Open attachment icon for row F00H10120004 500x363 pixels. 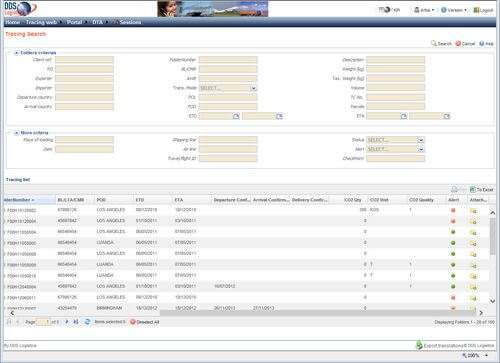coord(473,221)
